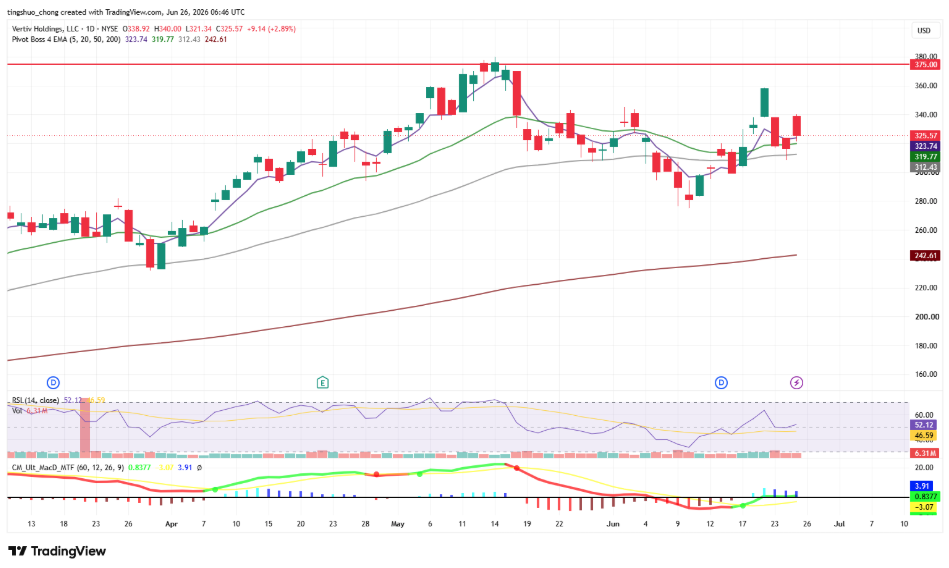Screen dimensions: 949x568
Task: Click the 280.00 price scale label
Action: click(x=926, y=201)
